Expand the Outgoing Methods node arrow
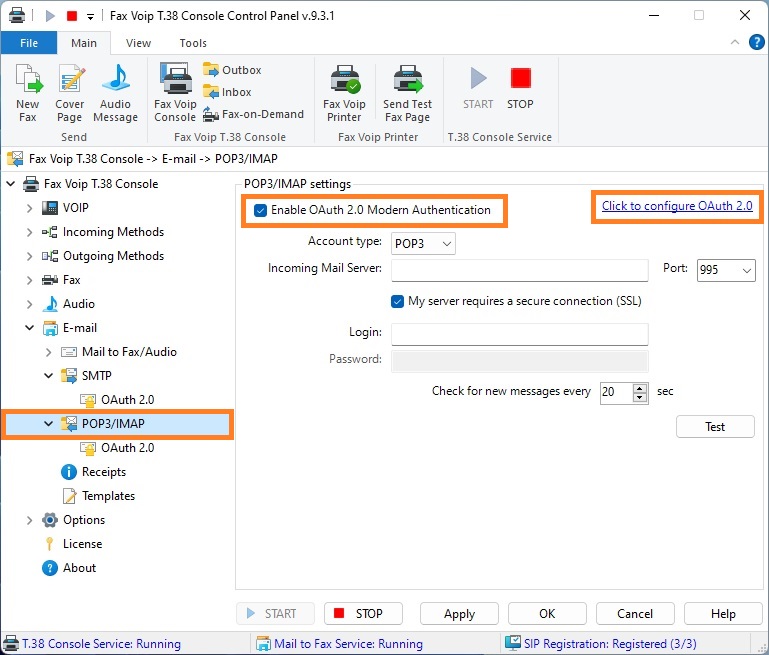Image resolution: width=769 pixels, height=655 pixels. coord(29,256)
